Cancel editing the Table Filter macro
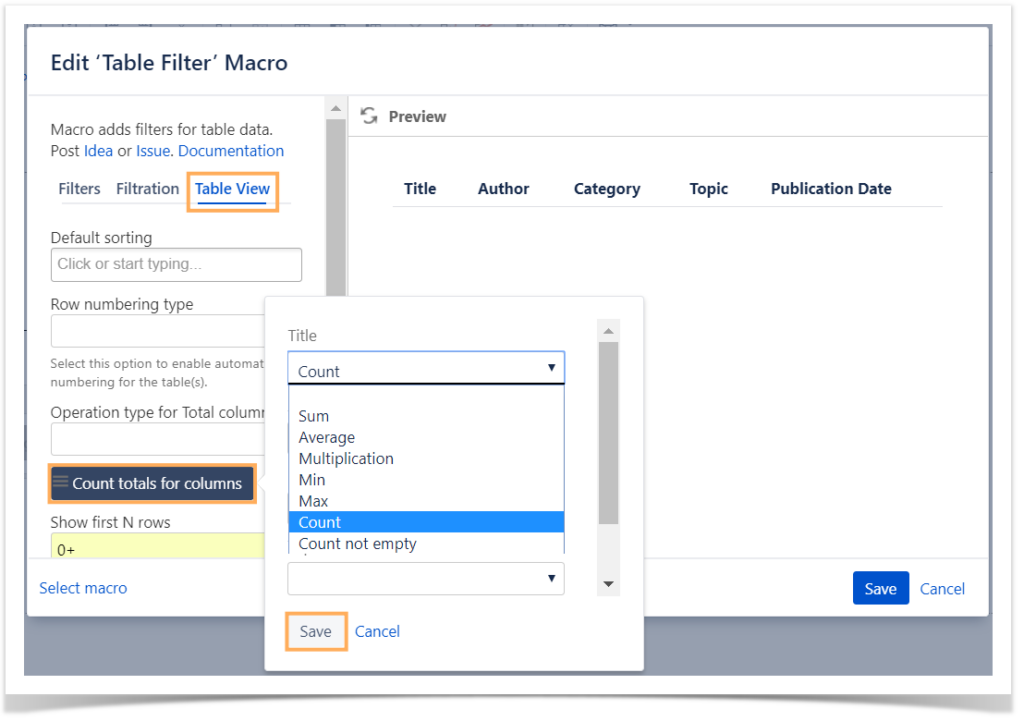Image resolution: width=1024 pixels, height=721 pixels. (x=941, y=588)
